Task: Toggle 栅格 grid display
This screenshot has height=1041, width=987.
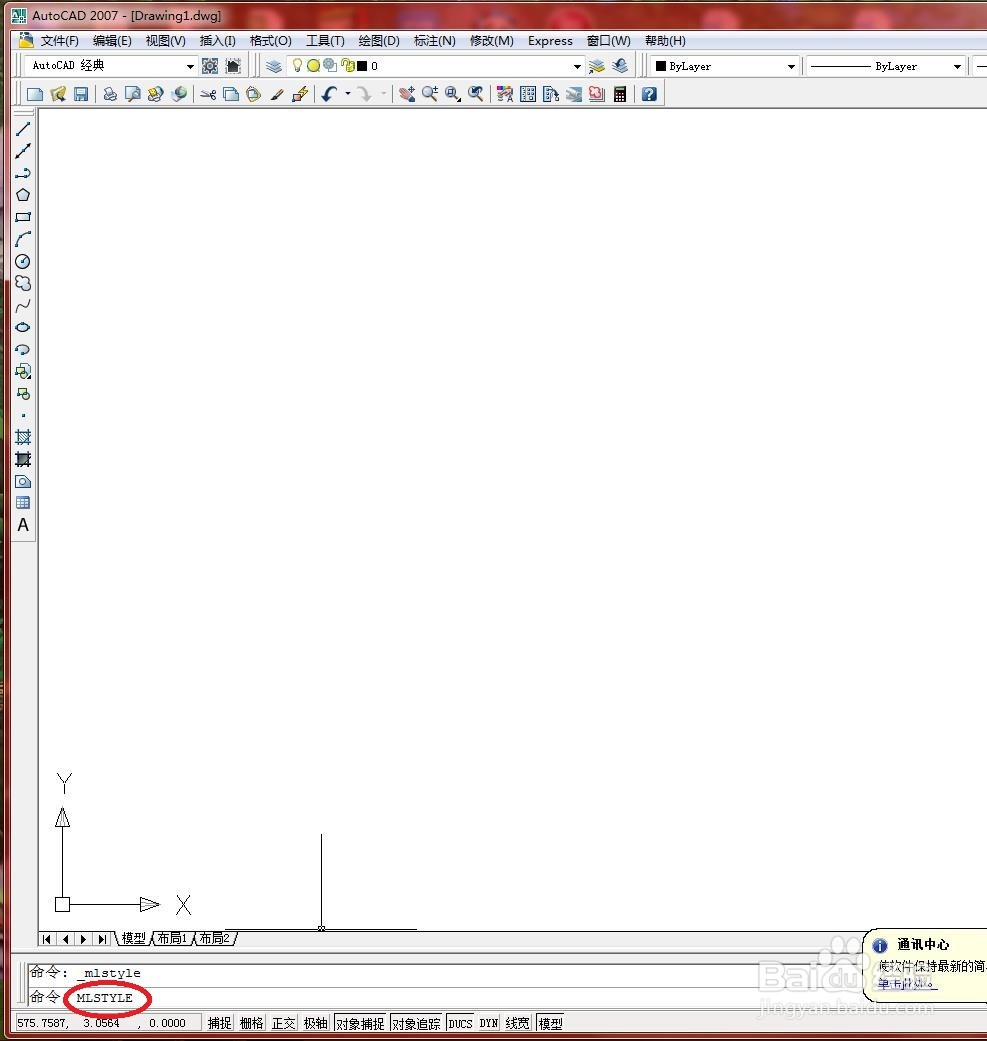Action: click(x=251, y=1023)
